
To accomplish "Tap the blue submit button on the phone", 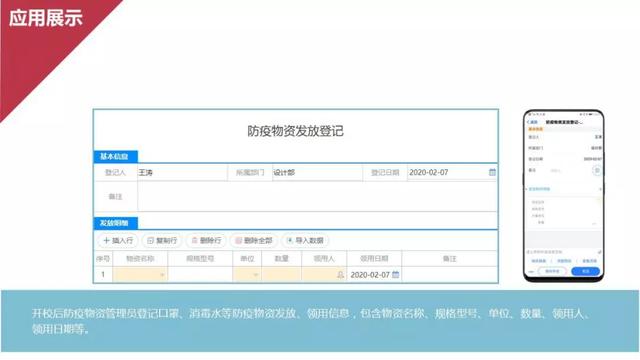I will coord(585,271).
